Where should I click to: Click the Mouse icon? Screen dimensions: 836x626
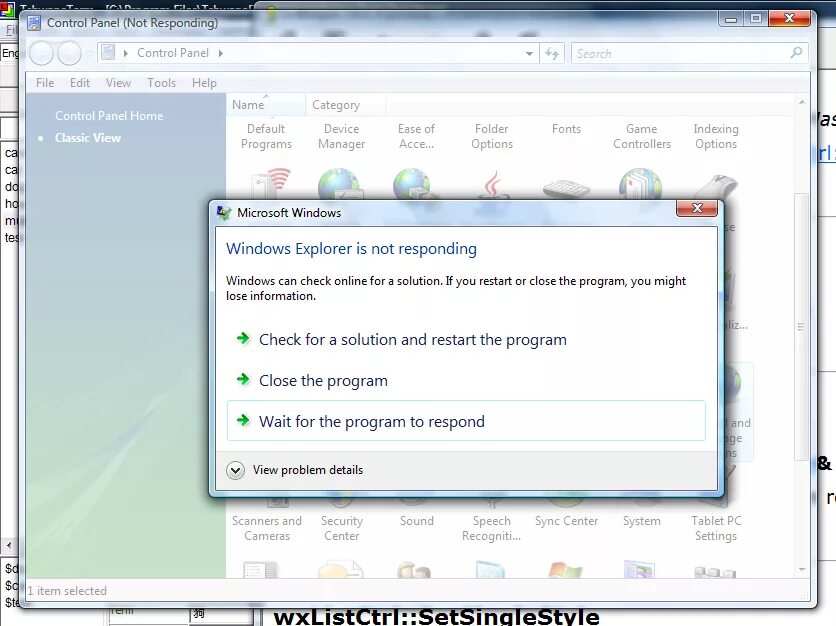tap(716, 187)
